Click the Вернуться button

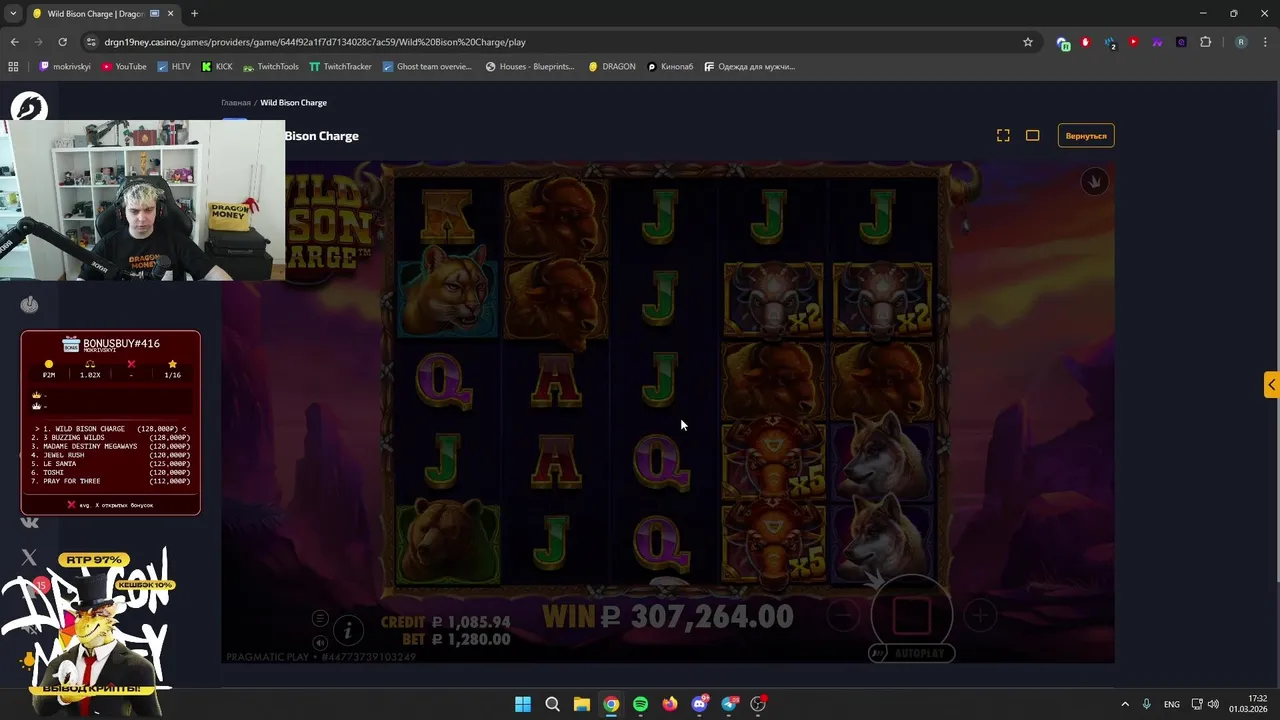click(x=1086, y=135)
